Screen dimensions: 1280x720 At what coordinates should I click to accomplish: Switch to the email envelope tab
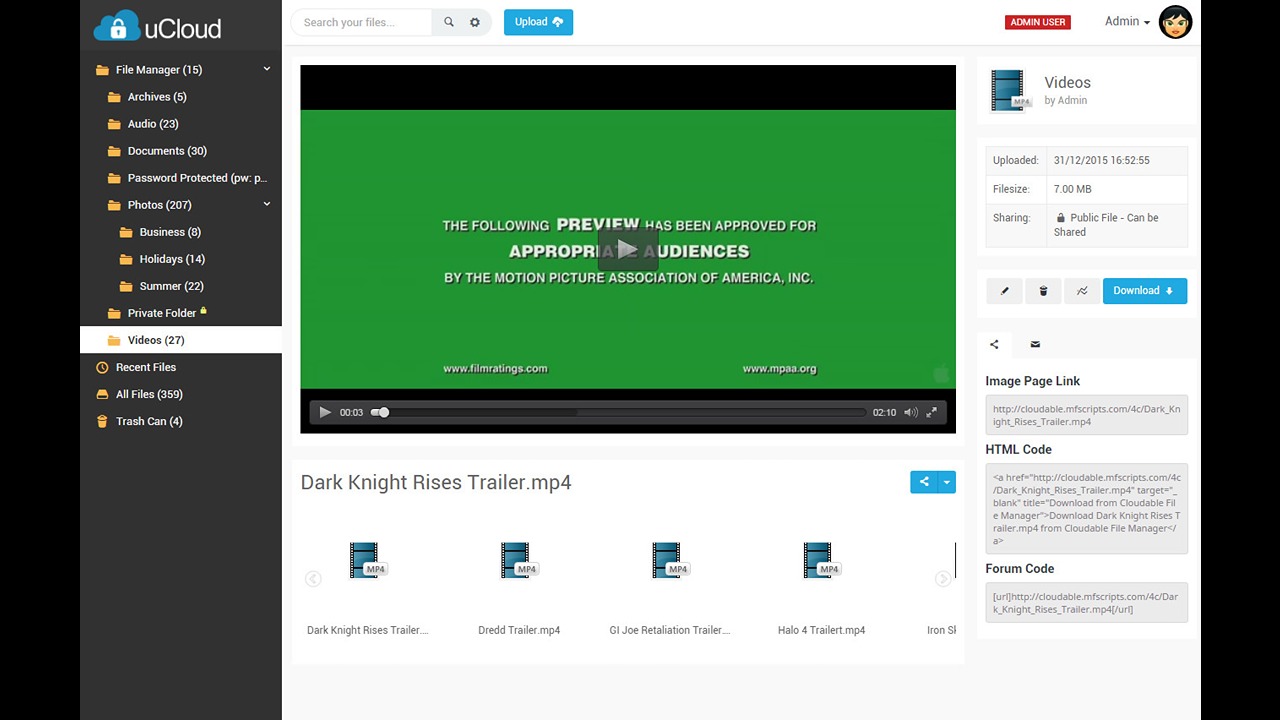pyautogui.click(x=1035, y=344)
